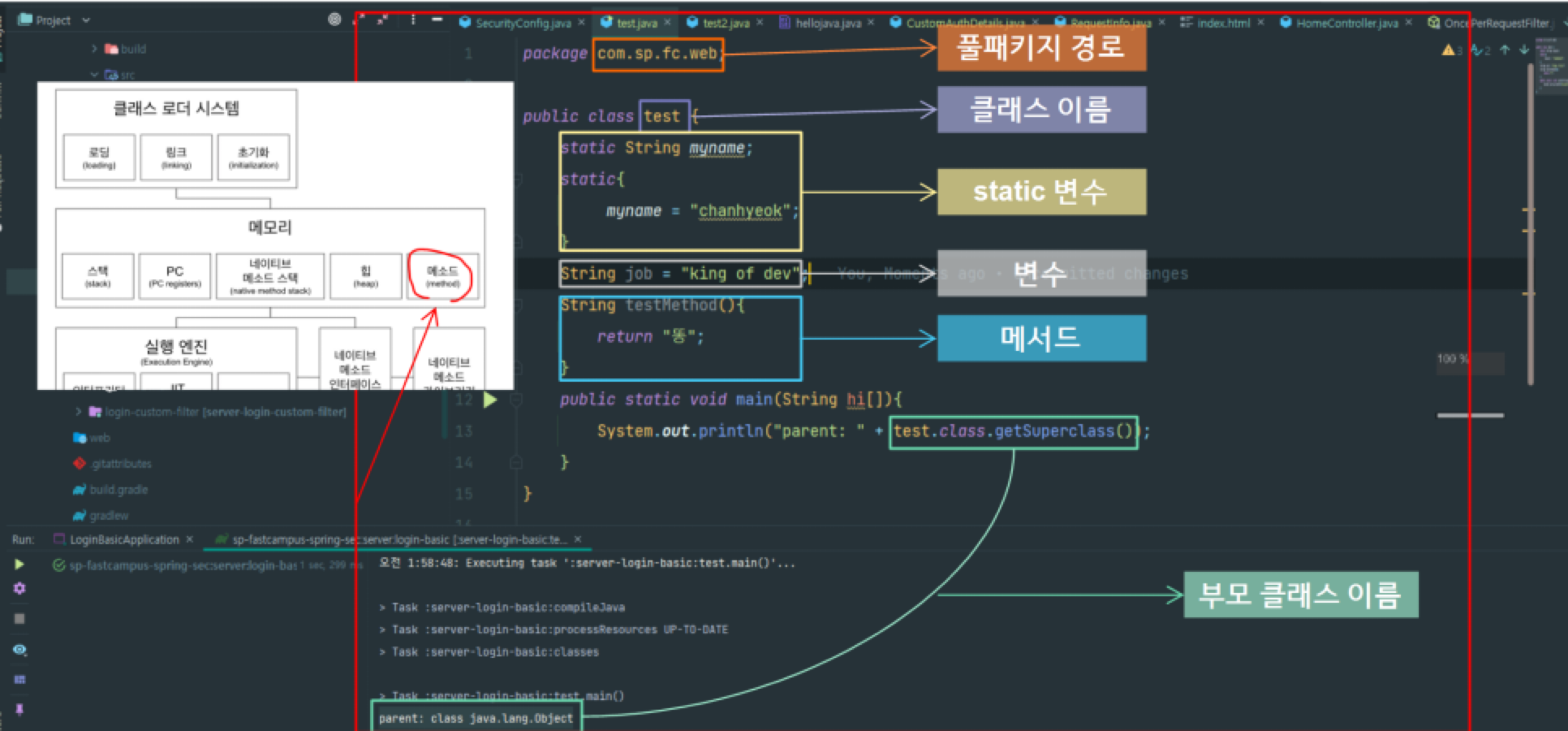This screenshot has height=731, width=1568.
Task: Expand the login-custom-filter module node
Action: pos(78,412)
